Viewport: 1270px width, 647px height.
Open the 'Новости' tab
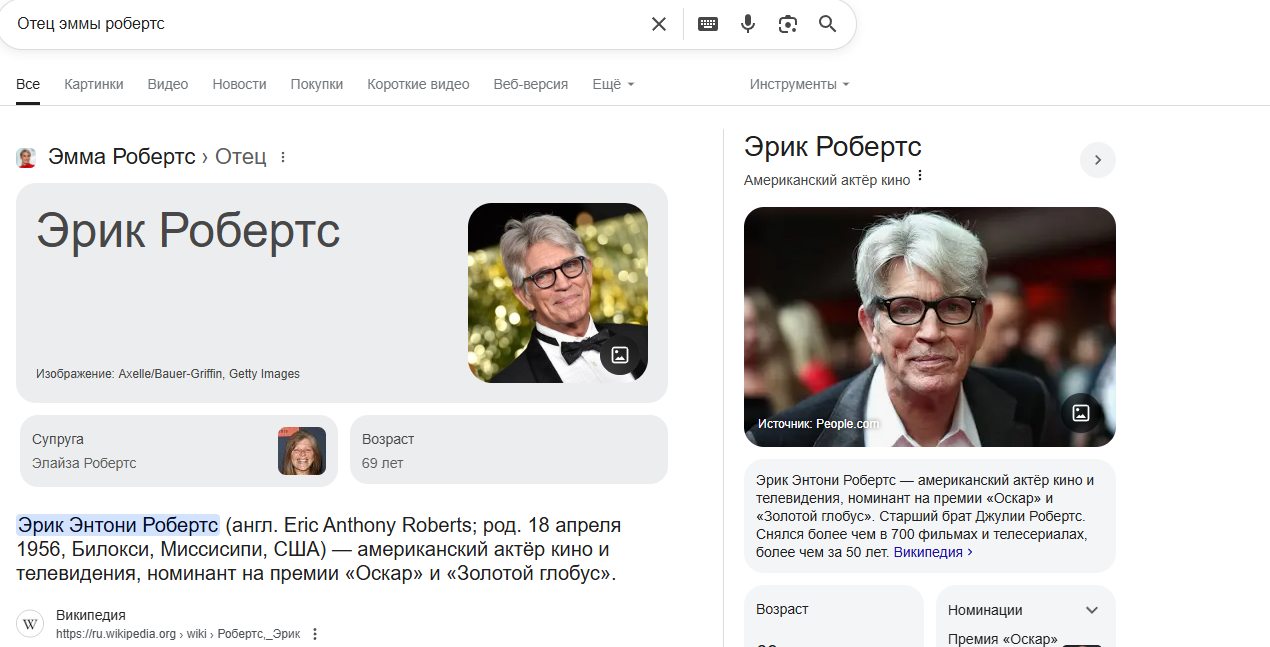(x=239, y=84)
